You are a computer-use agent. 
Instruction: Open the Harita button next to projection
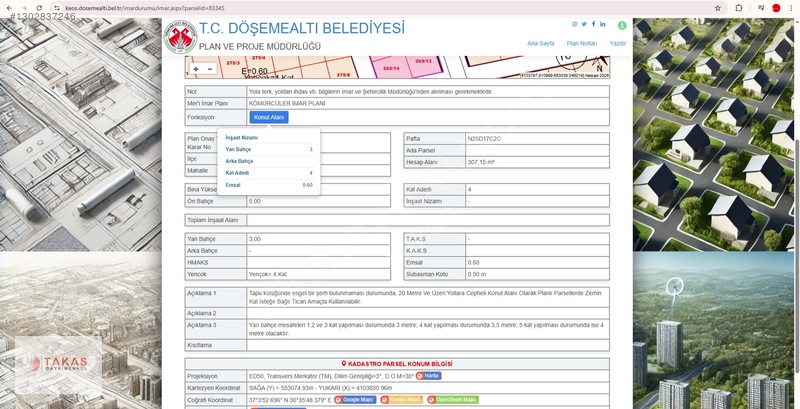[428, 376]
